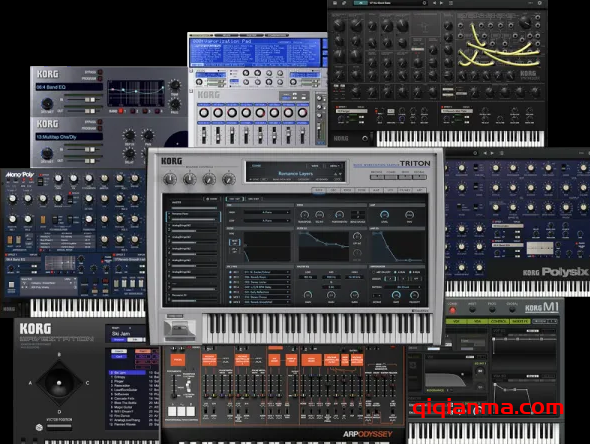Open the IFX5 effect dropdown in Triton
590x444 pixels.
(x=266, y=292)
